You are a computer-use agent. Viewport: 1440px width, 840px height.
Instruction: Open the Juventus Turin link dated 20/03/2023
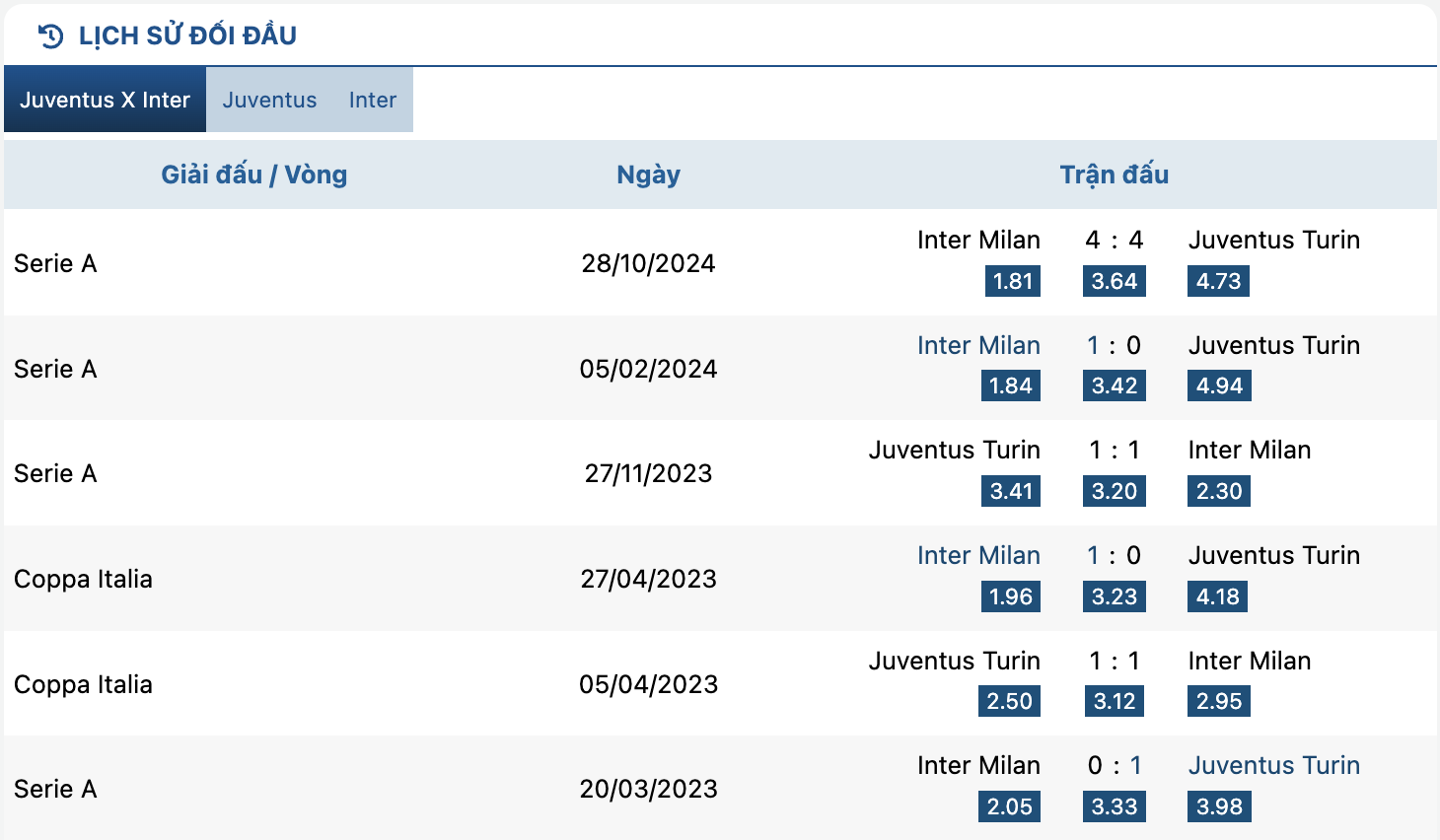click(x=1274, y=765)
